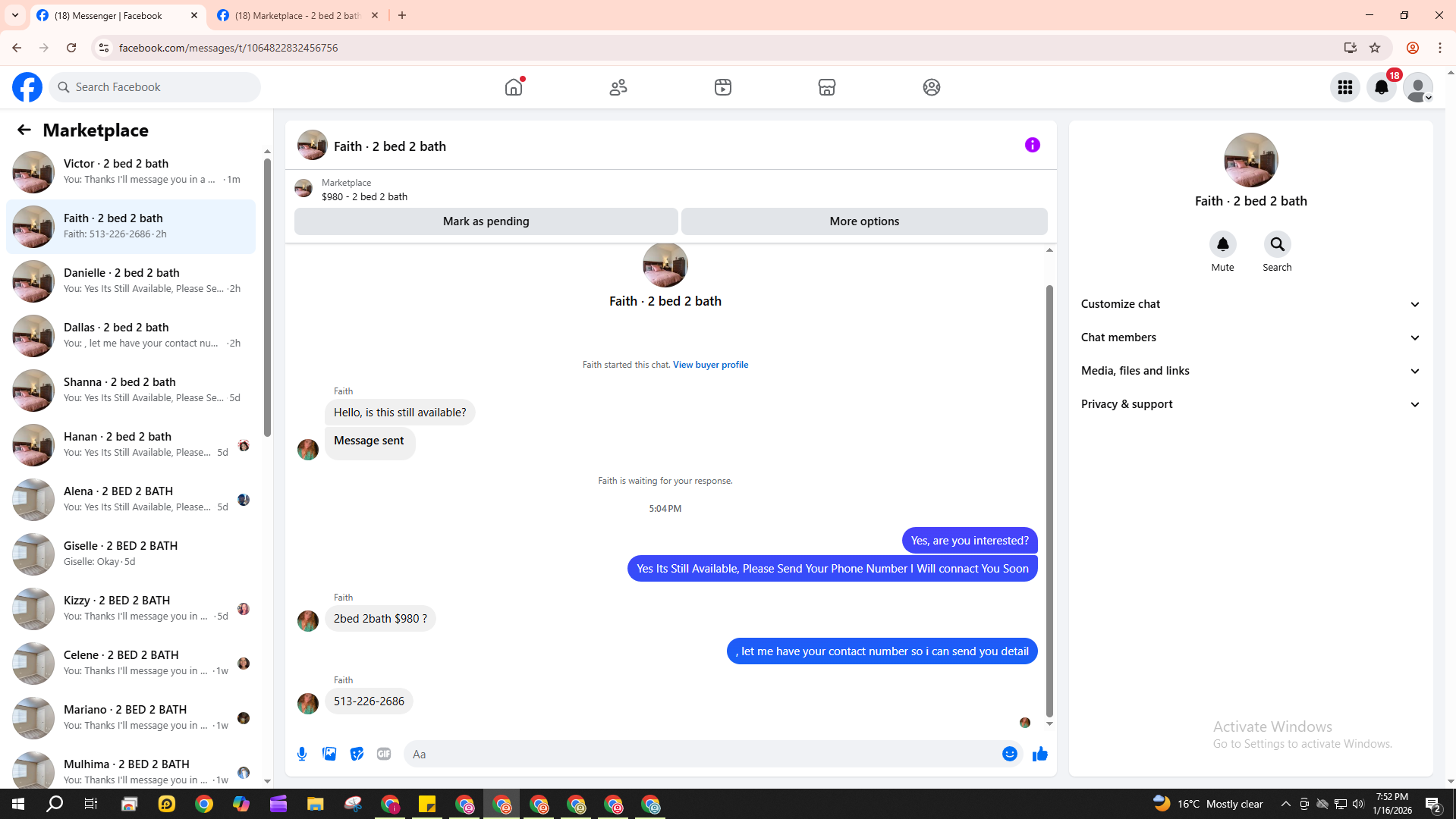Image resolution: width=1456 pixels, height=819 pixels.
Task: Click the chat message scrollbar
Action: point(1049,500)
